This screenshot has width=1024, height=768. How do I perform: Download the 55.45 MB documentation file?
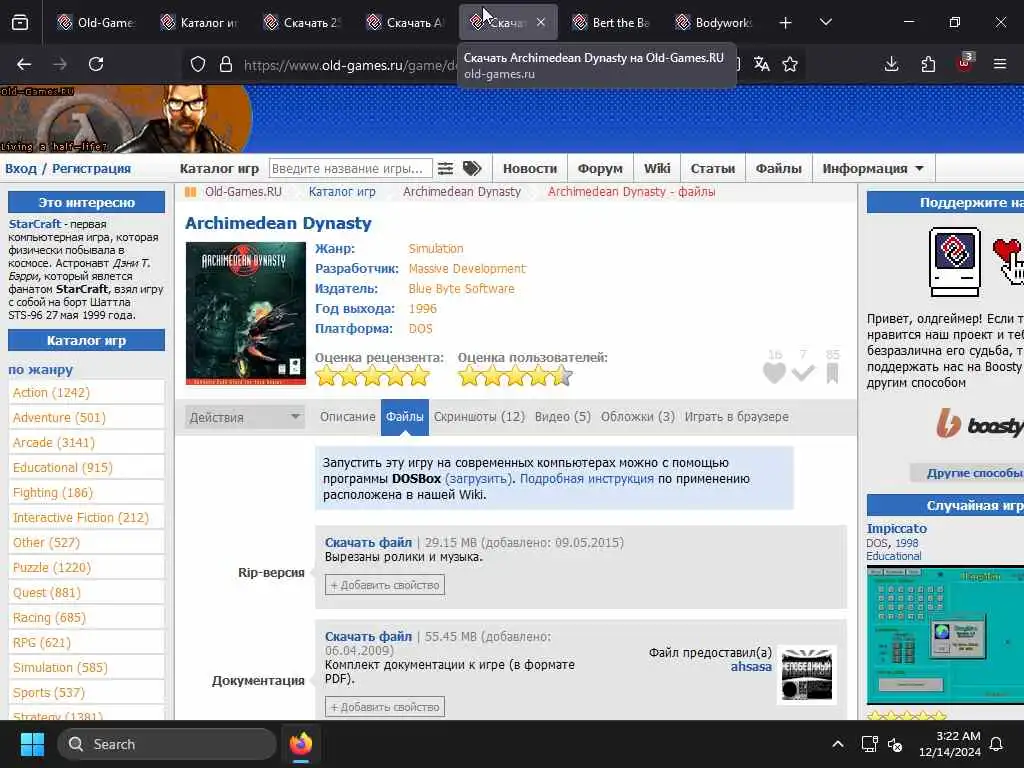tap(368, 637)
